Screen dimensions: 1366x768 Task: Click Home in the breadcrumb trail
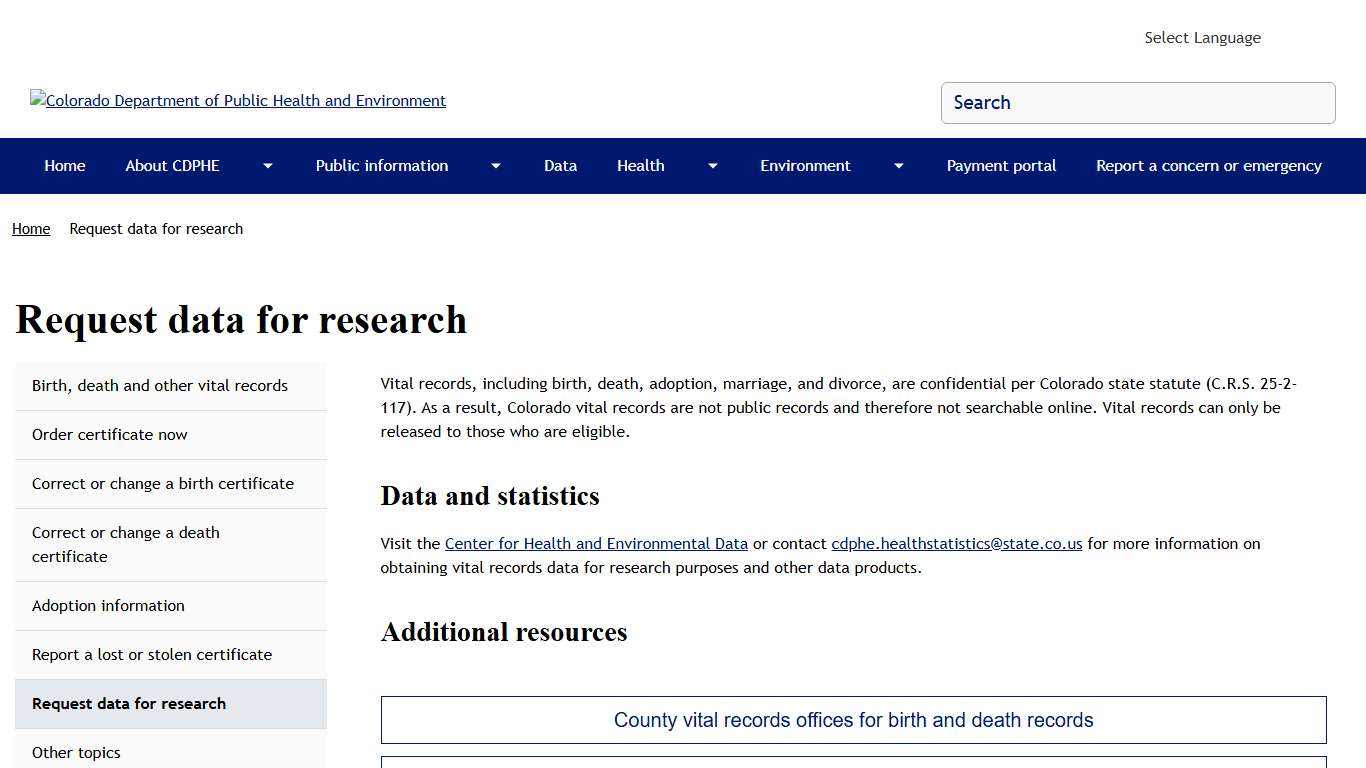click(x=31, y=228)
